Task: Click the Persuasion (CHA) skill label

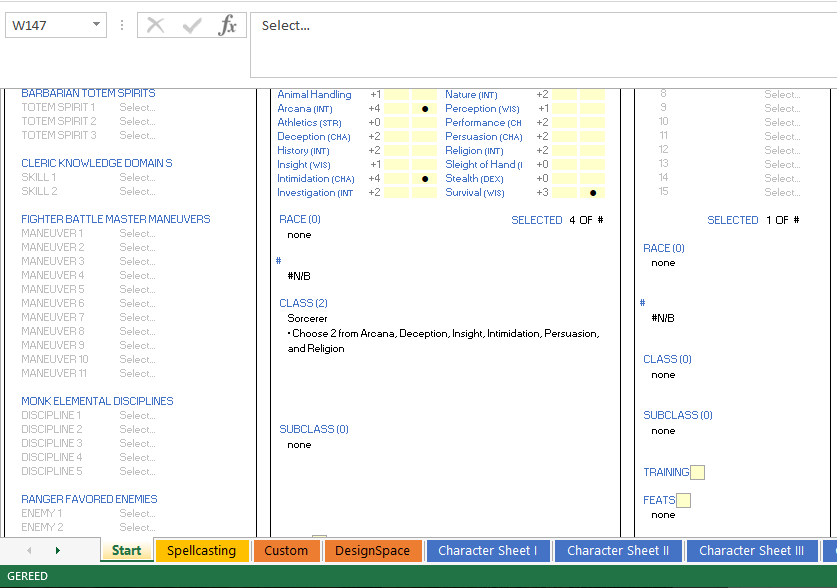Action: coord(484,137)
